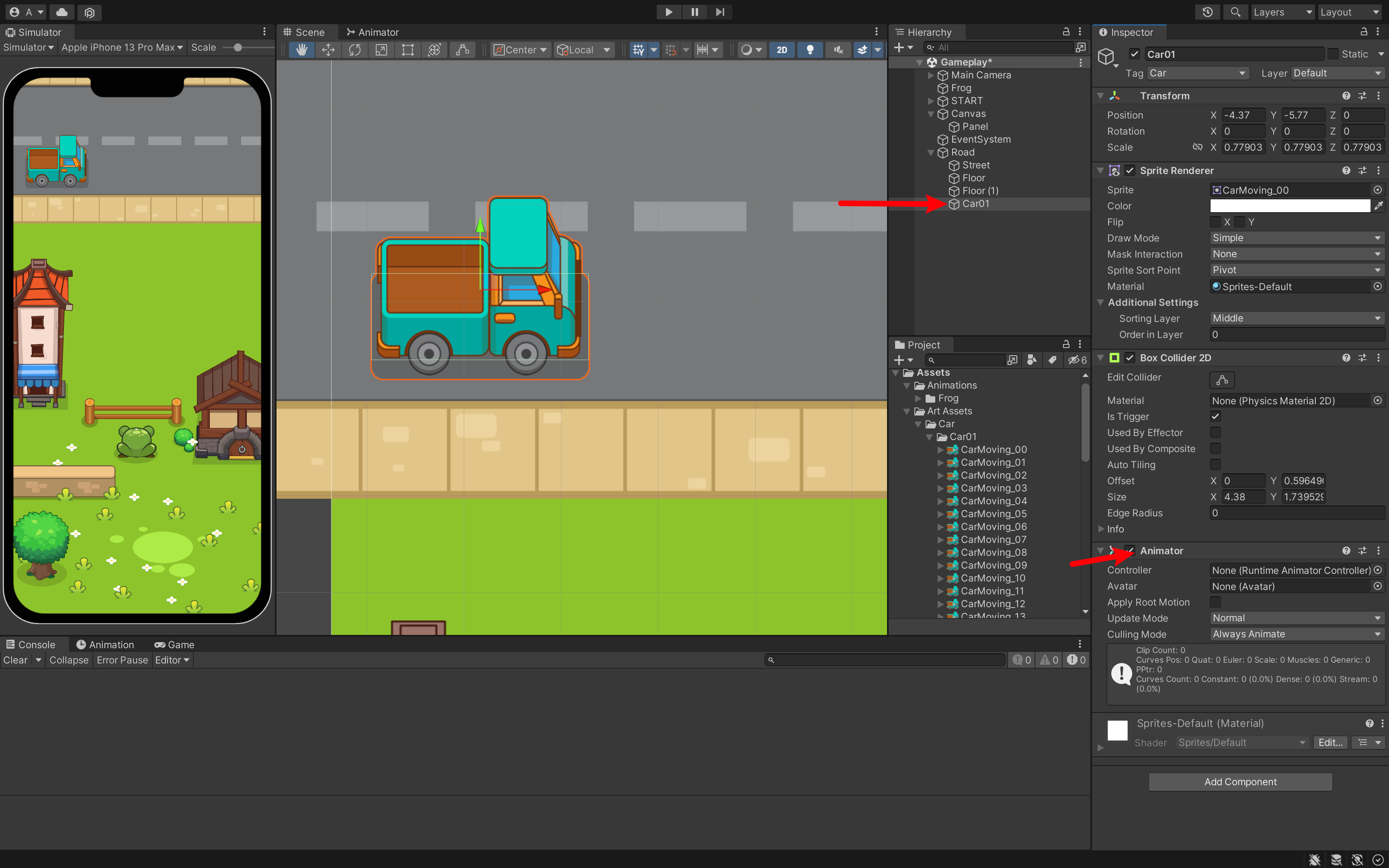
Task: Open global search magnifier icon
Action: (x=1235, y=12)
